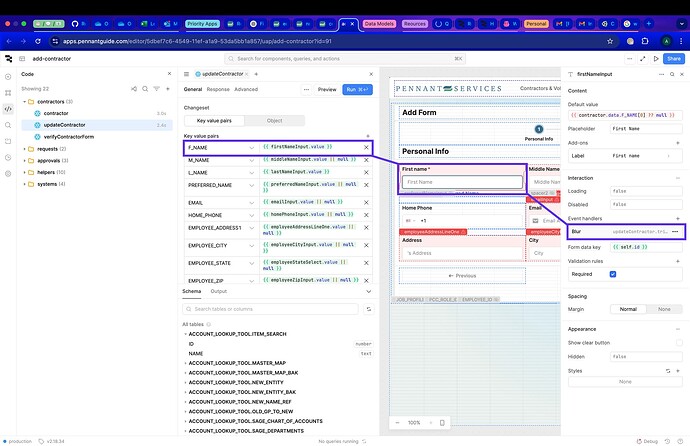690x446 pixels.
Task: Expand the systems folder
Action: 25,184
